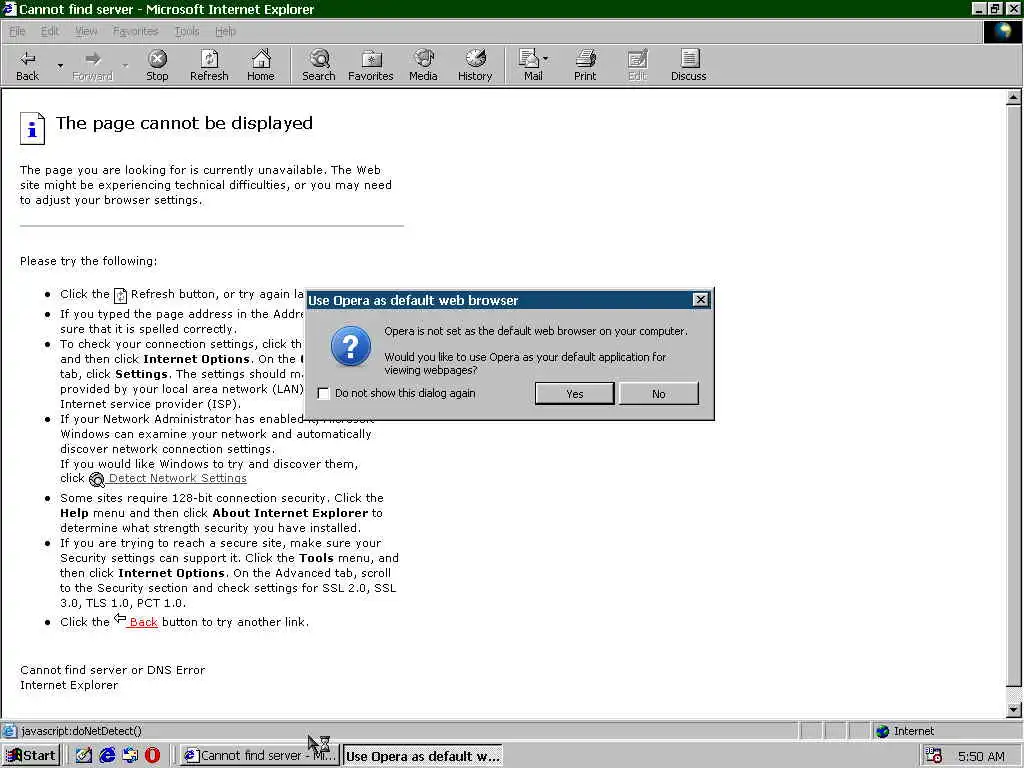Show the History pane icon
This screenshot has width=1024, height=768.
tap(475, 65)
